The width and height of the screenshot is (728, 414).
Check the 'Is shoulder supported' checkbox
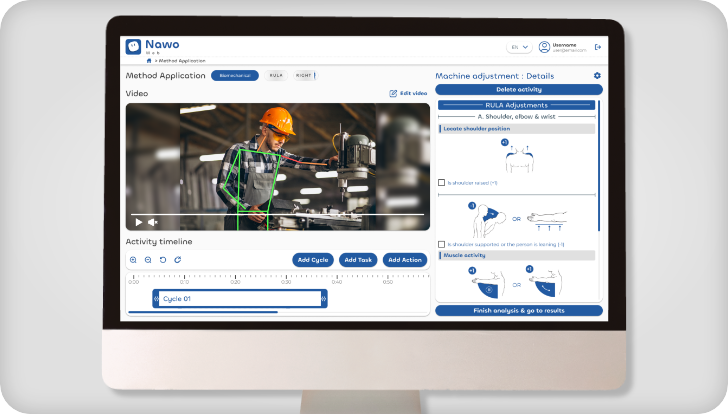click(442, 244)
